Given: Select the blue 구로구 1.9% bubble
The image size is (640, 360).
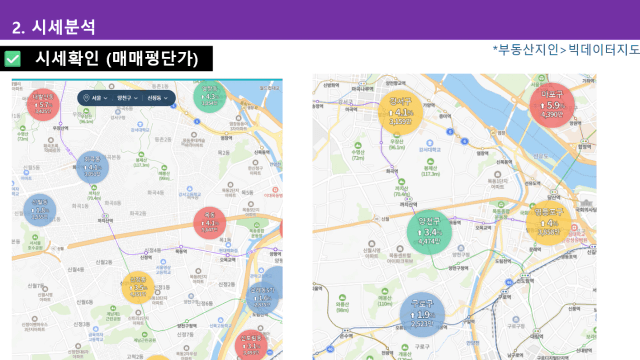Looking at the screenshot, I should click(422, 315).
